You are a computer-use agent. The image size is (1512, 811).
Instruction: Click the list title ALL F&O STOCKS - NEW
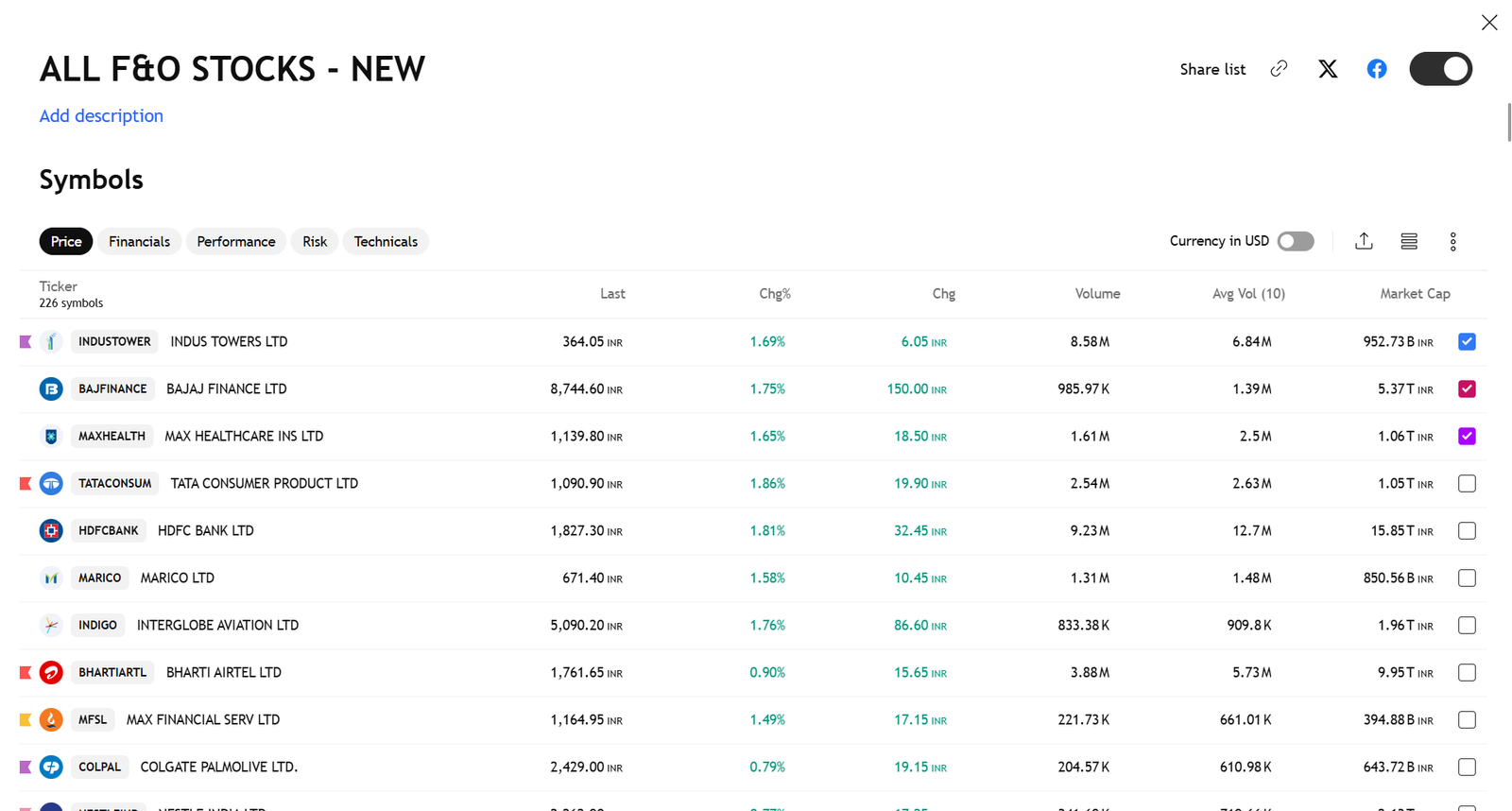coord(232,69)
